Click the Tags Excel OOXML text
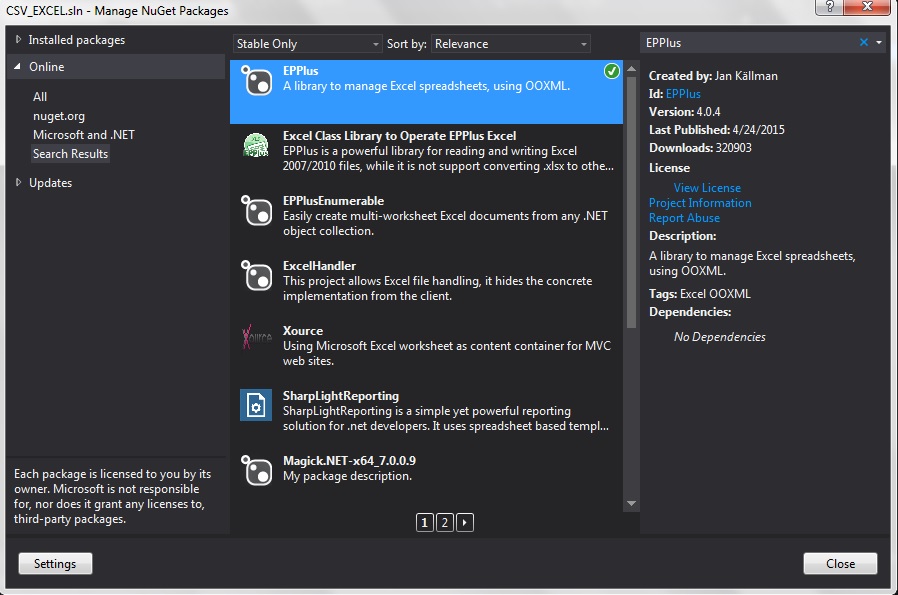 699,294
